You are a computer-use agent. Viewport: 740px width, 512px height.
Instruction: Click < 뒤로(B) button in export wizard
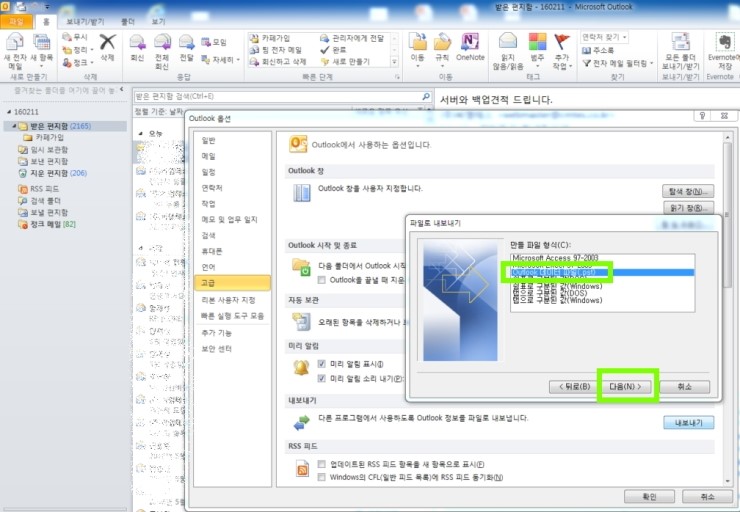(575, 386)
